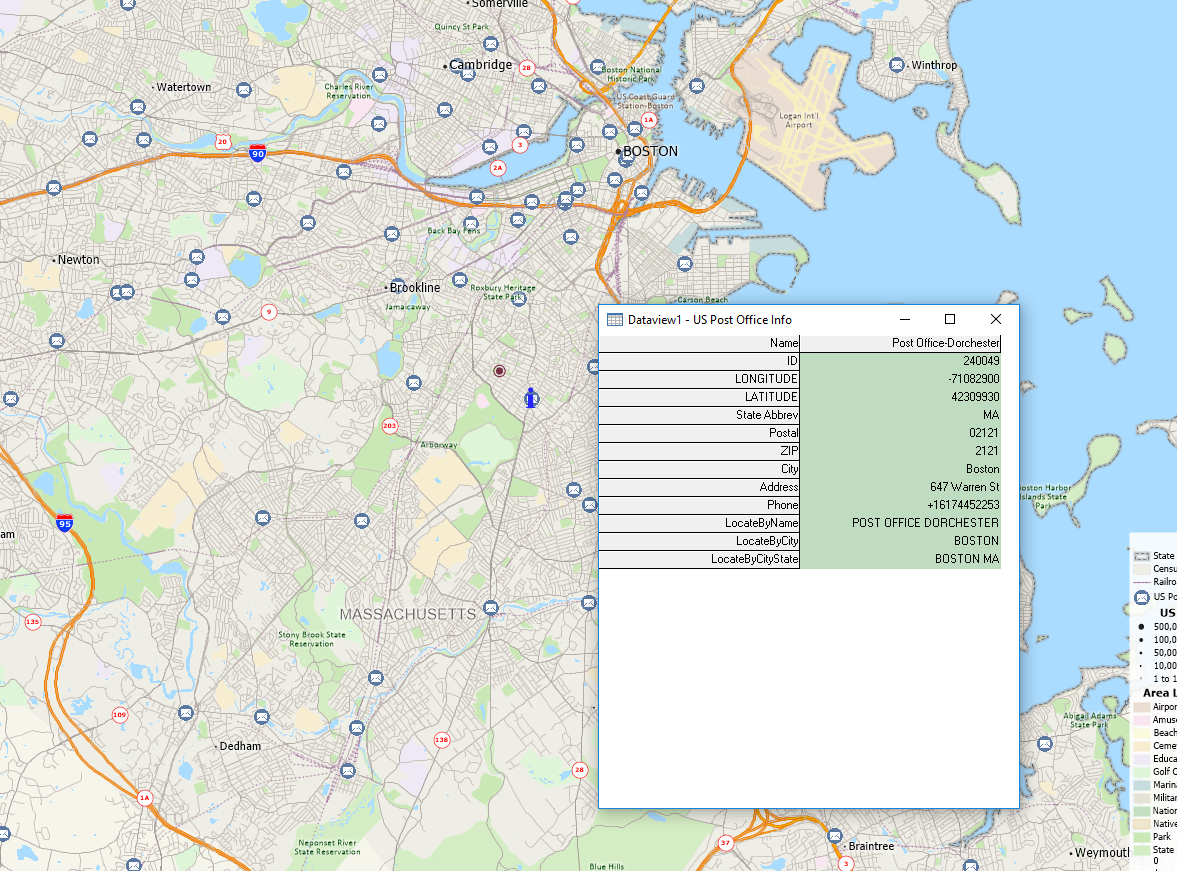Viewport: 1177px width, 871px height.
Task: Click the post office icon near Braintree
Action: 834,834
